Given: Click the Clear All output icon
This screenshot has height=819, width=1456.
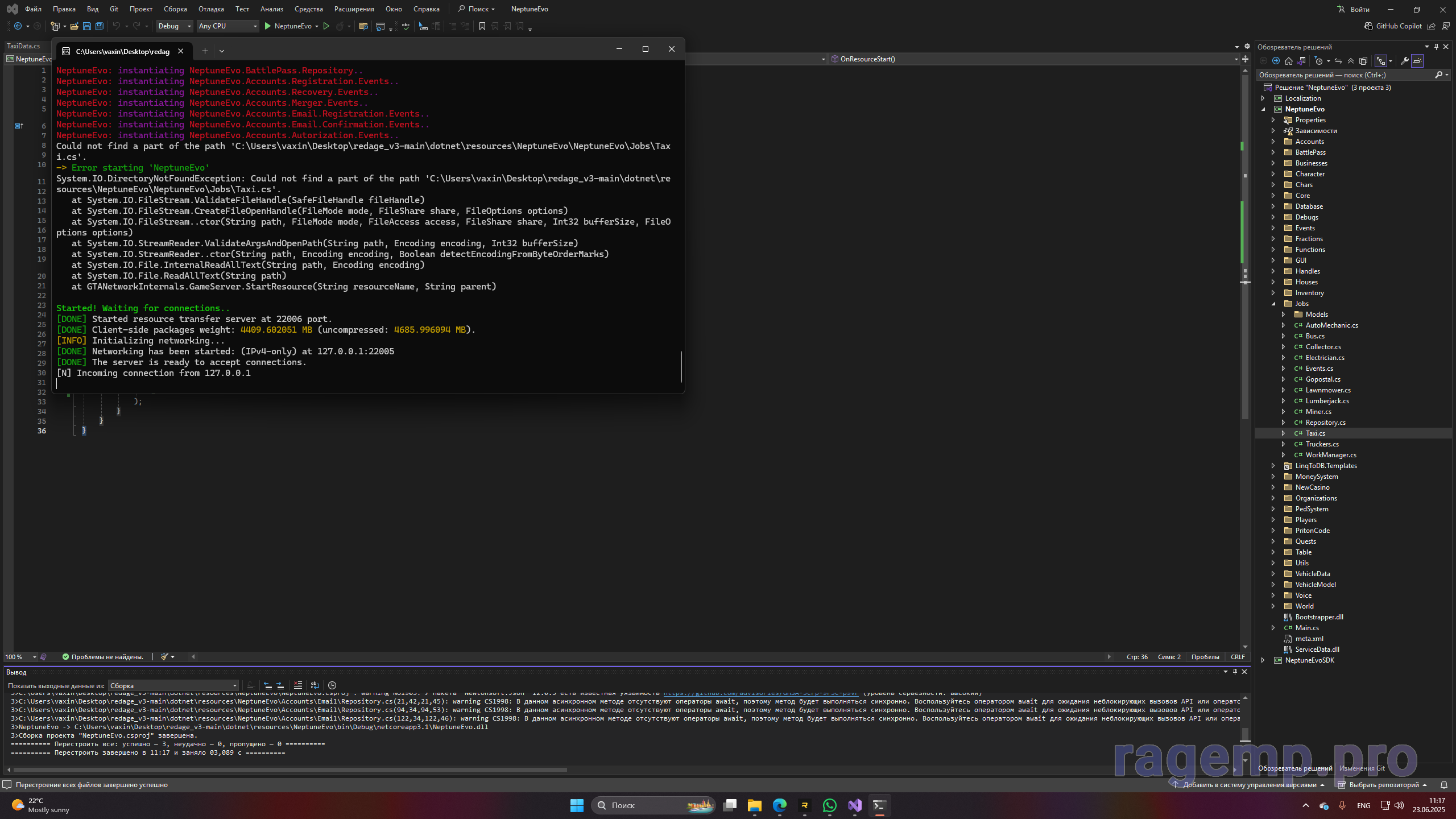Looking at the screenshot, I should [x=298, y=685].
